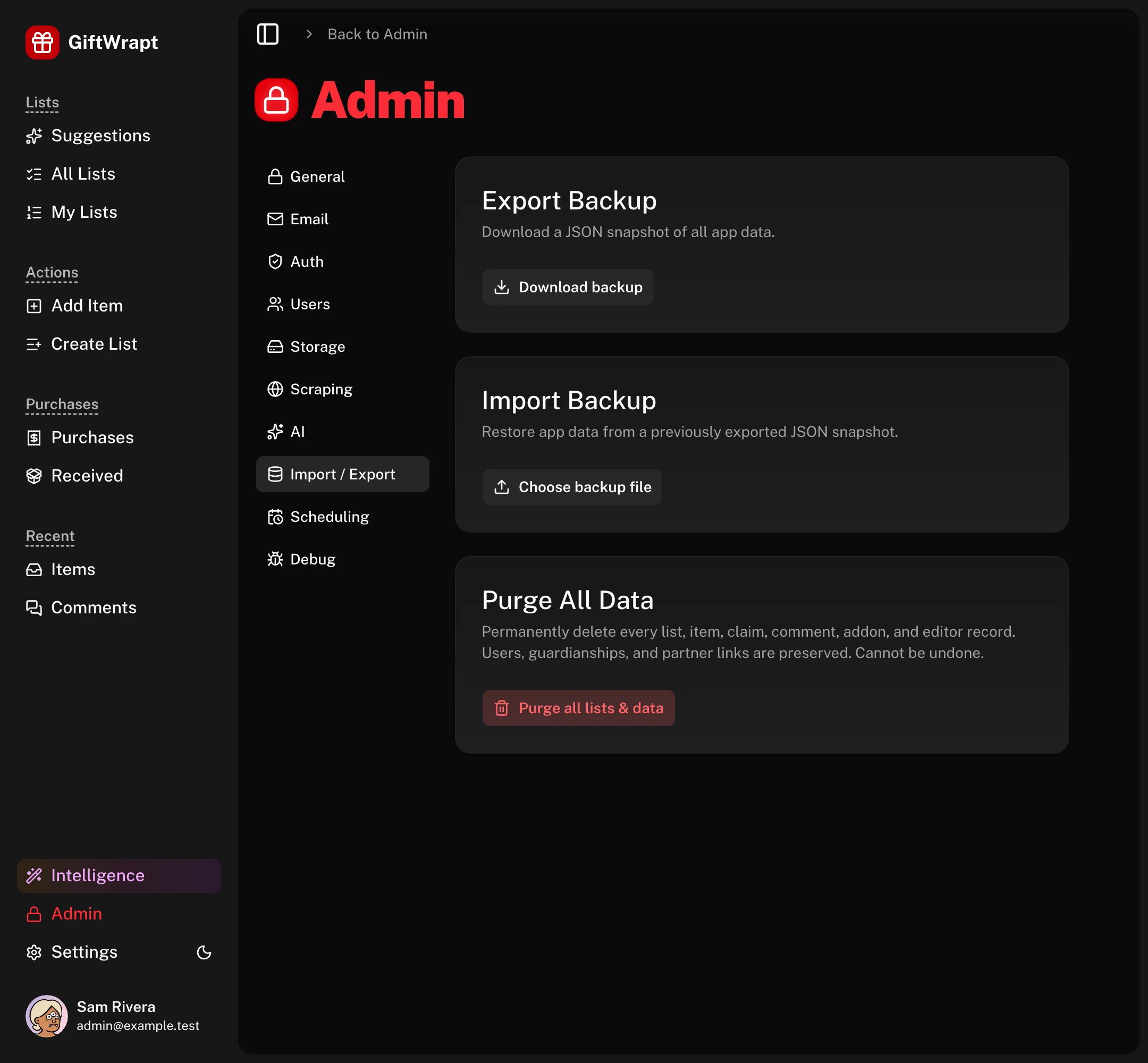Open the Received package icon
The width and height of the screenshot is (1148, 1063).
tap(34, 476)
